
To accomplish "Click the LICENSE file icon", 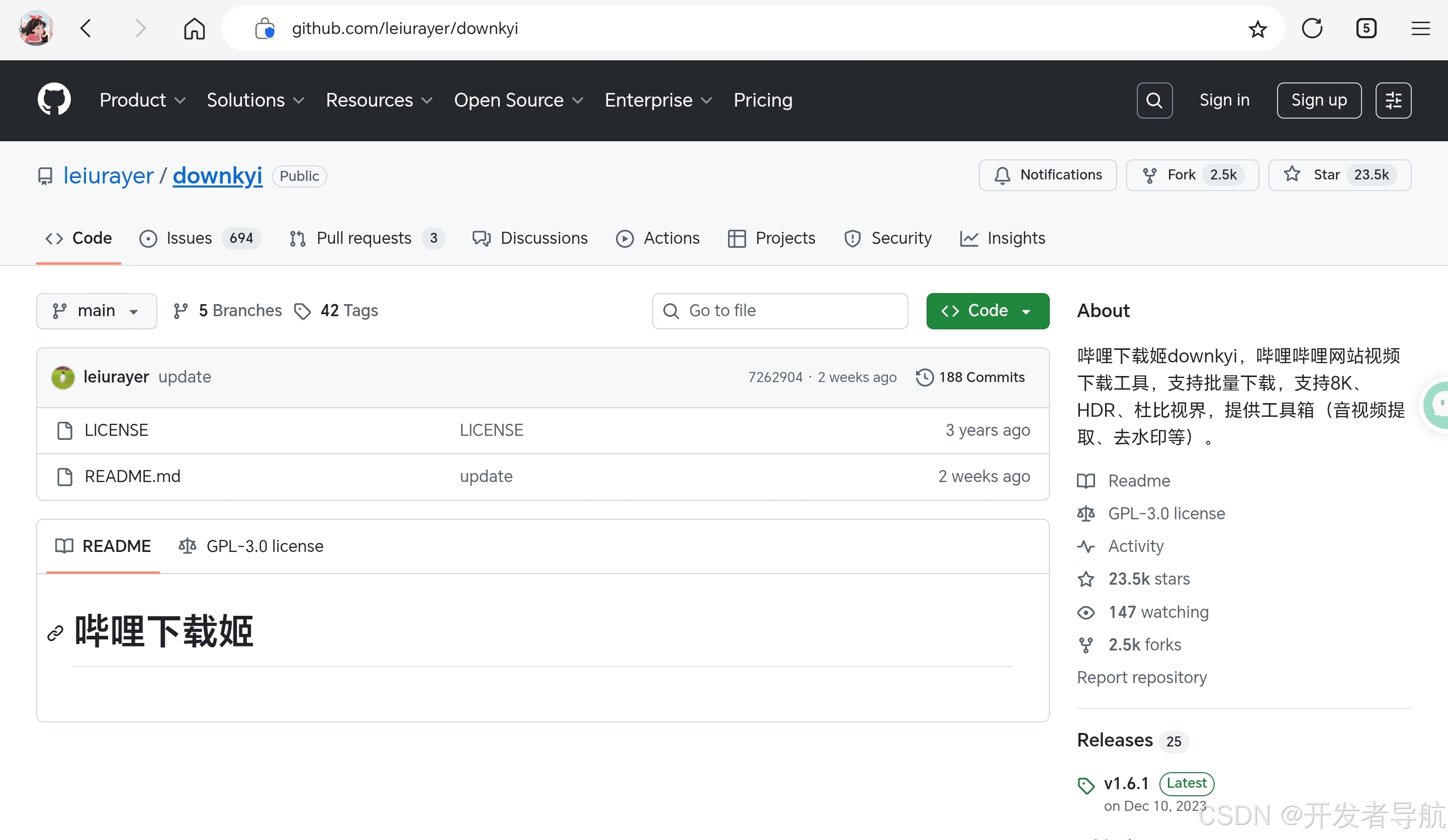I will [x=65, y=430].
